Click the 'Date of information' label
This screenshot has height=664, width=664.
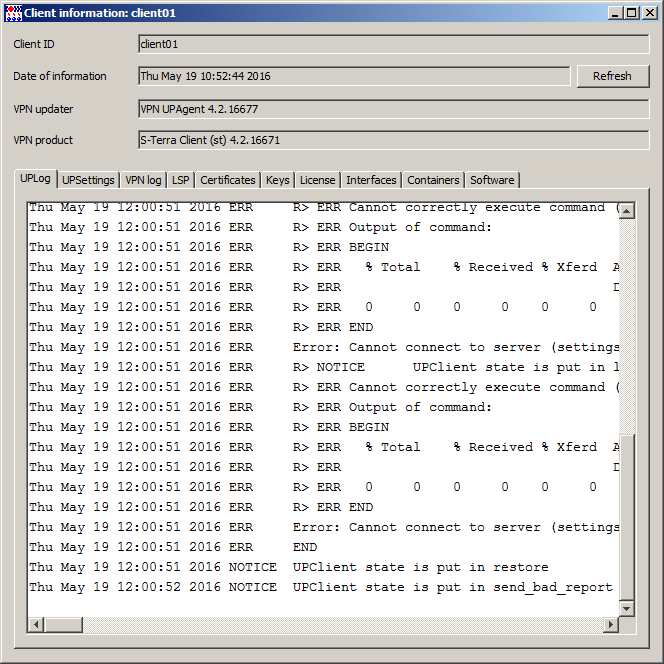point(60,76)
